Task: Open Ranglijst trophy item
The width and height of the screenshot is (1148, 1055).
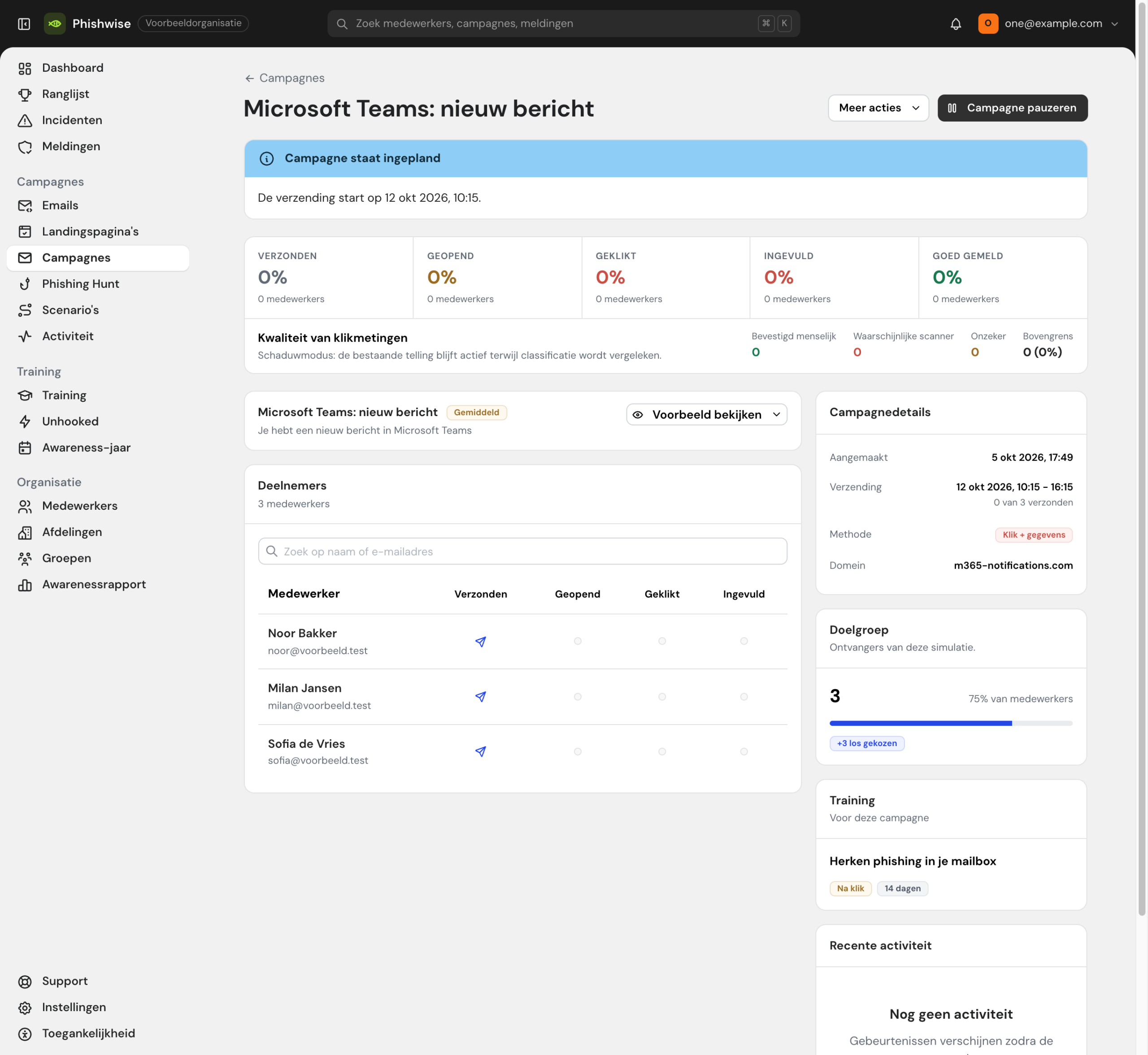Action: point(25,94)
